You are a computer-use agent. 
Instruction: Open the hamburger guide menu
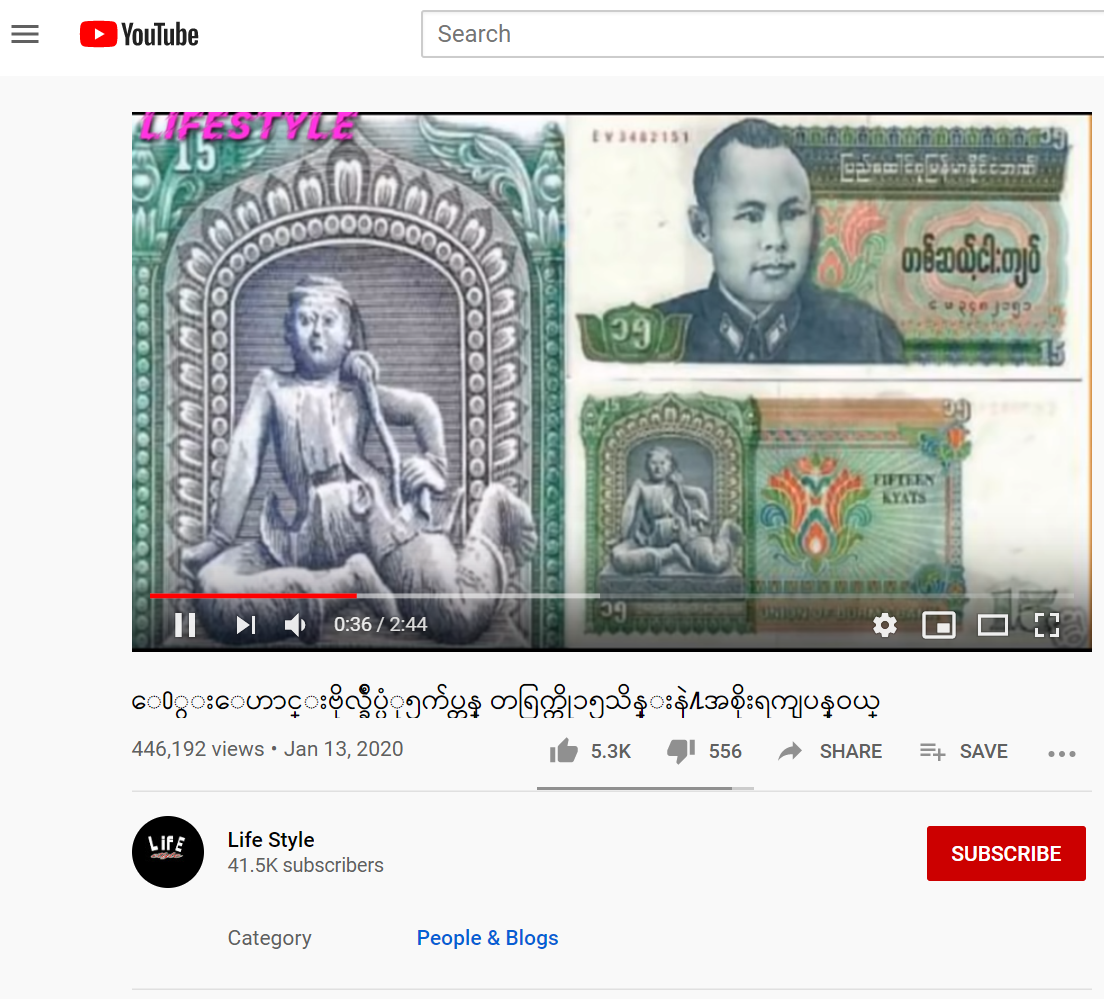25,34
